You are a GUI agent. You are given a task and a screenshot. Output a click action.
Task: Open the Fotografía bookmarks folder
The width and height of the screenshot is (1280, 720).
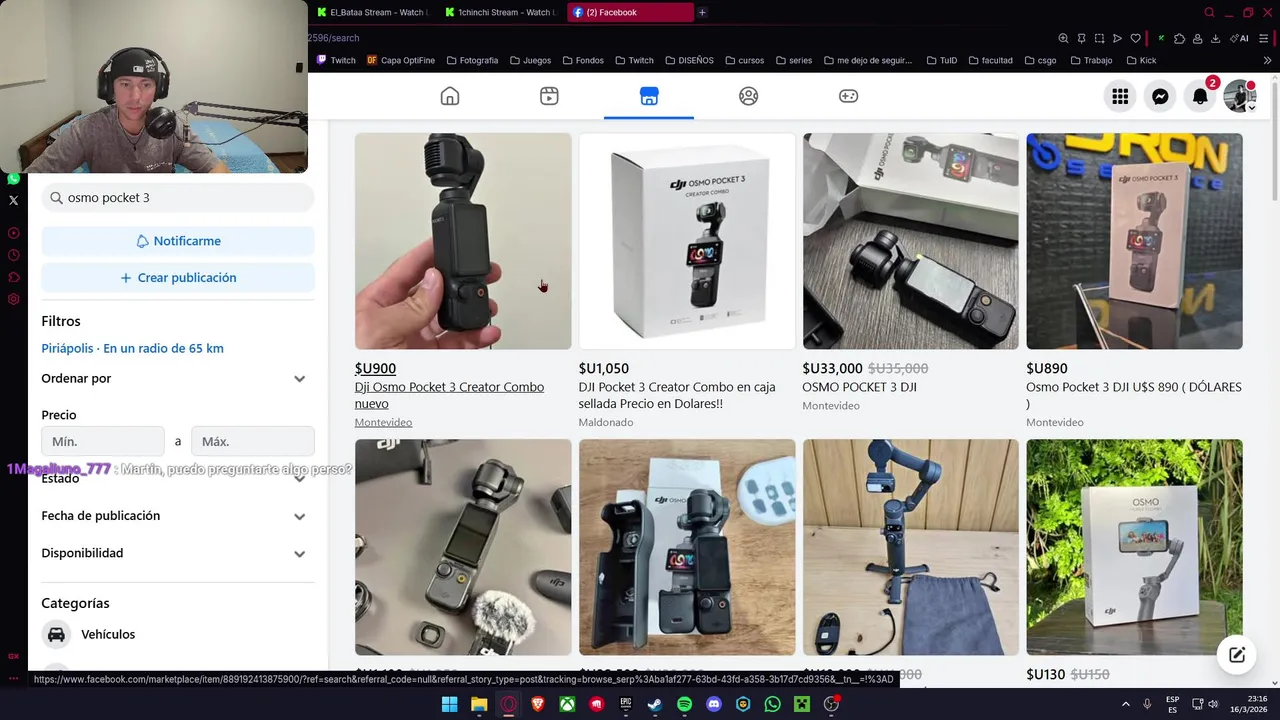click(x=472, y=60)
